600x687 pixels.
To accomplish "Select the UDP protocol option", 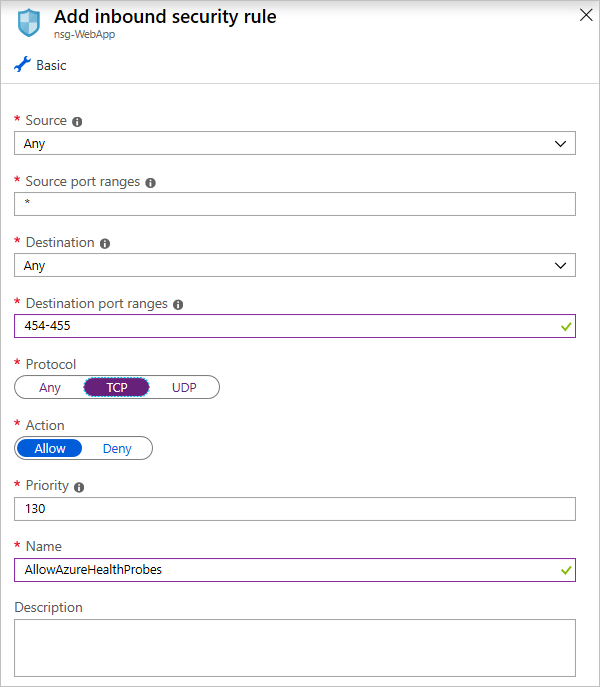I will pyautogui.click(x=184, y=387).
